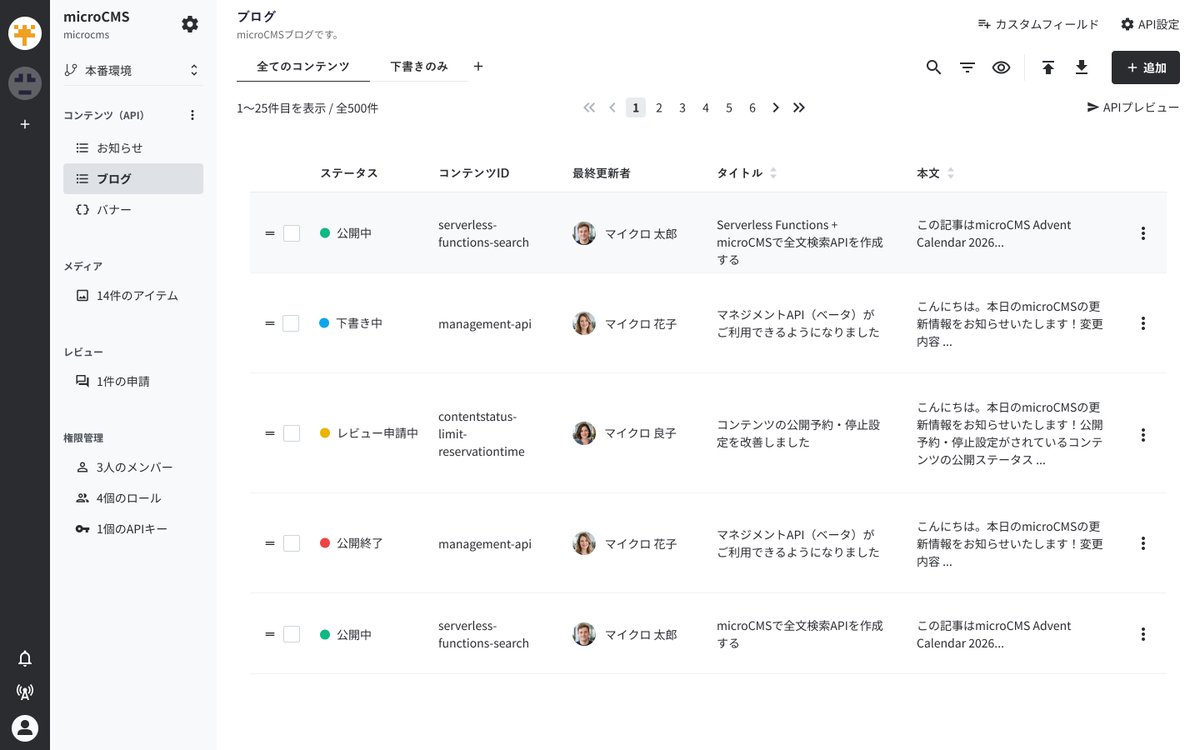Screen dimensions: 1200x750
Task: Switch to the 下書きのみ tab
Action: 419,67
